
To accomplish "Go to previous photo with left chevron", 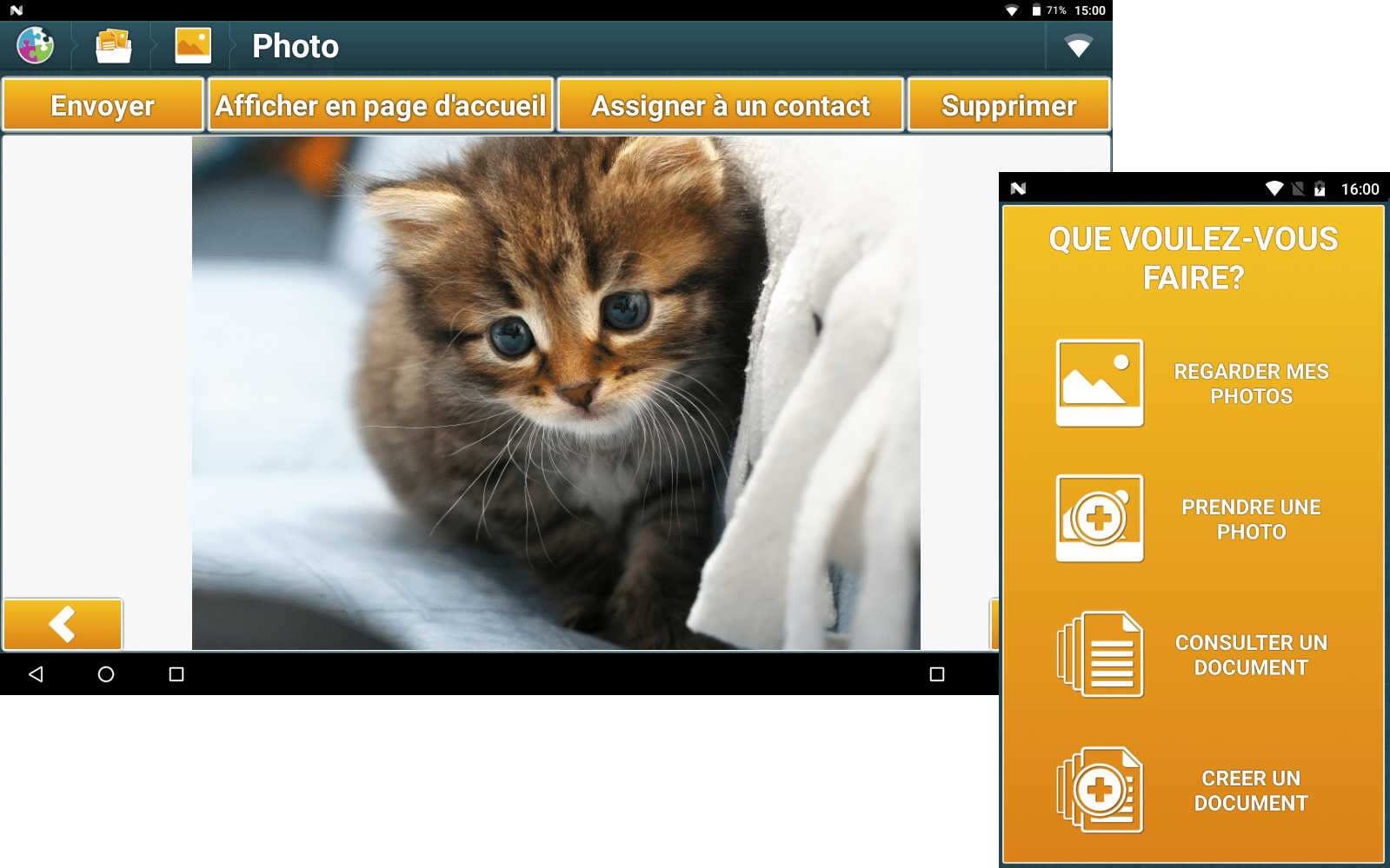I will (63, 624).
